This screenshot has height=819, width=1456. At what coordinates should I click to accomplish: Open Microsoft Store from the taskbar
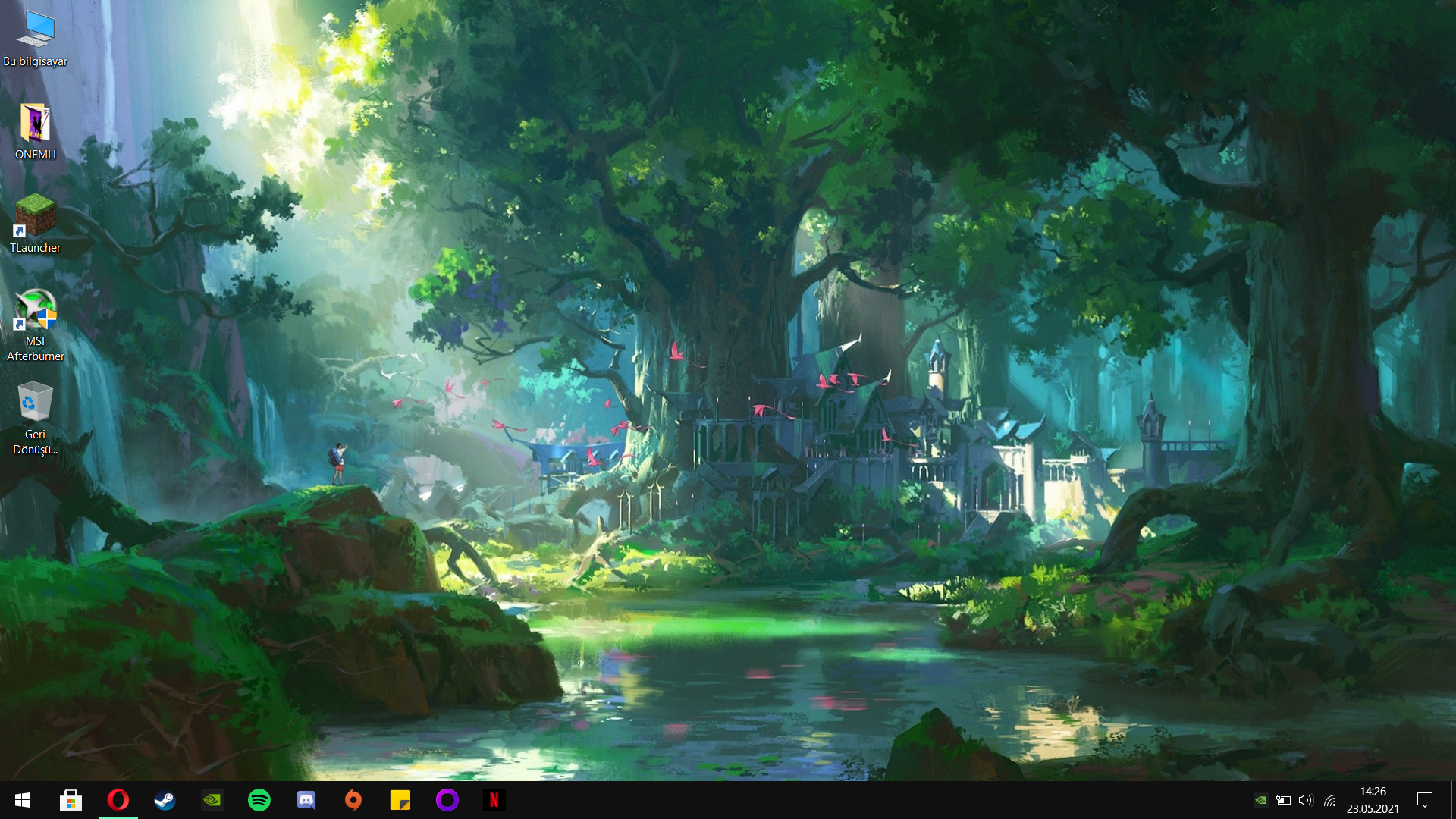click(71, 800)
